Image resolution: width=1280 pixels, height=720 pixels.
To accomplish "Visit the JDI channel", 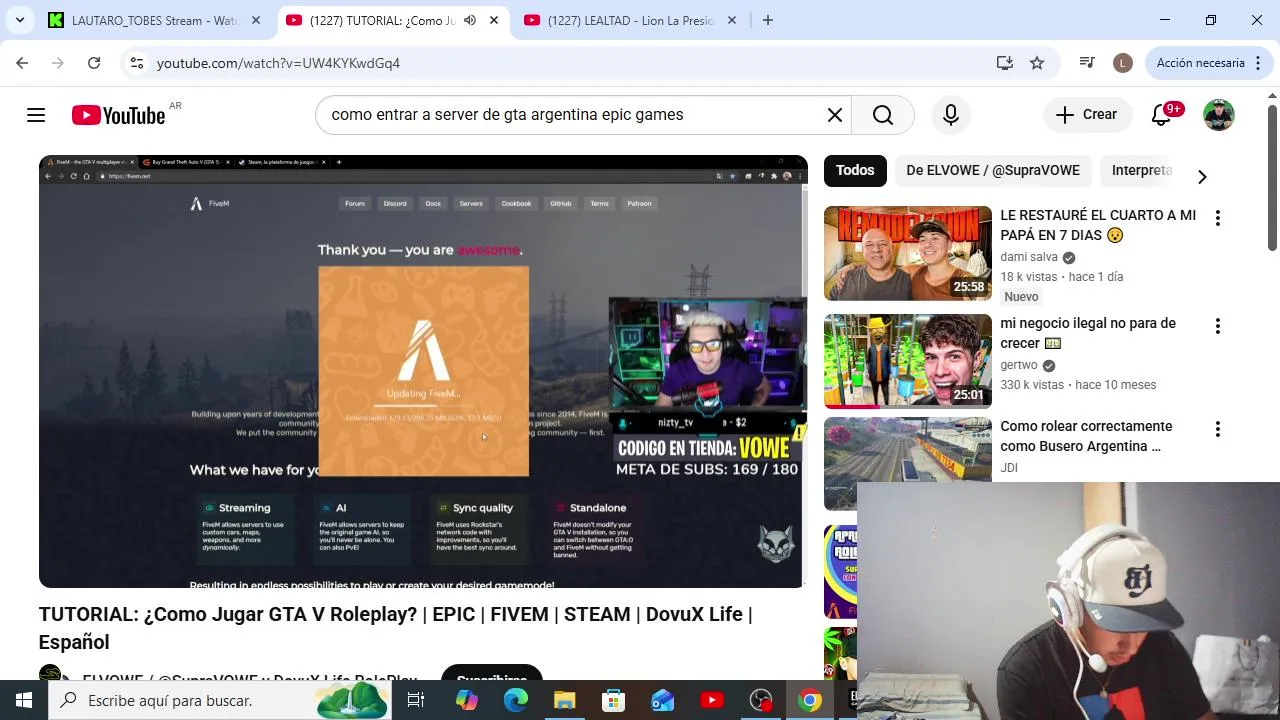I will pyautogui.click(x=1009, y=468).
